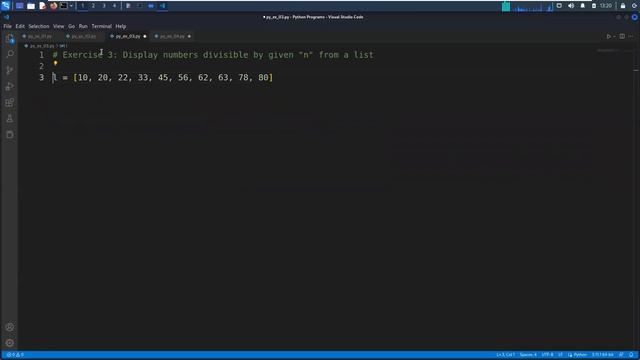Open the Testing flask view

tap(10, 119)
